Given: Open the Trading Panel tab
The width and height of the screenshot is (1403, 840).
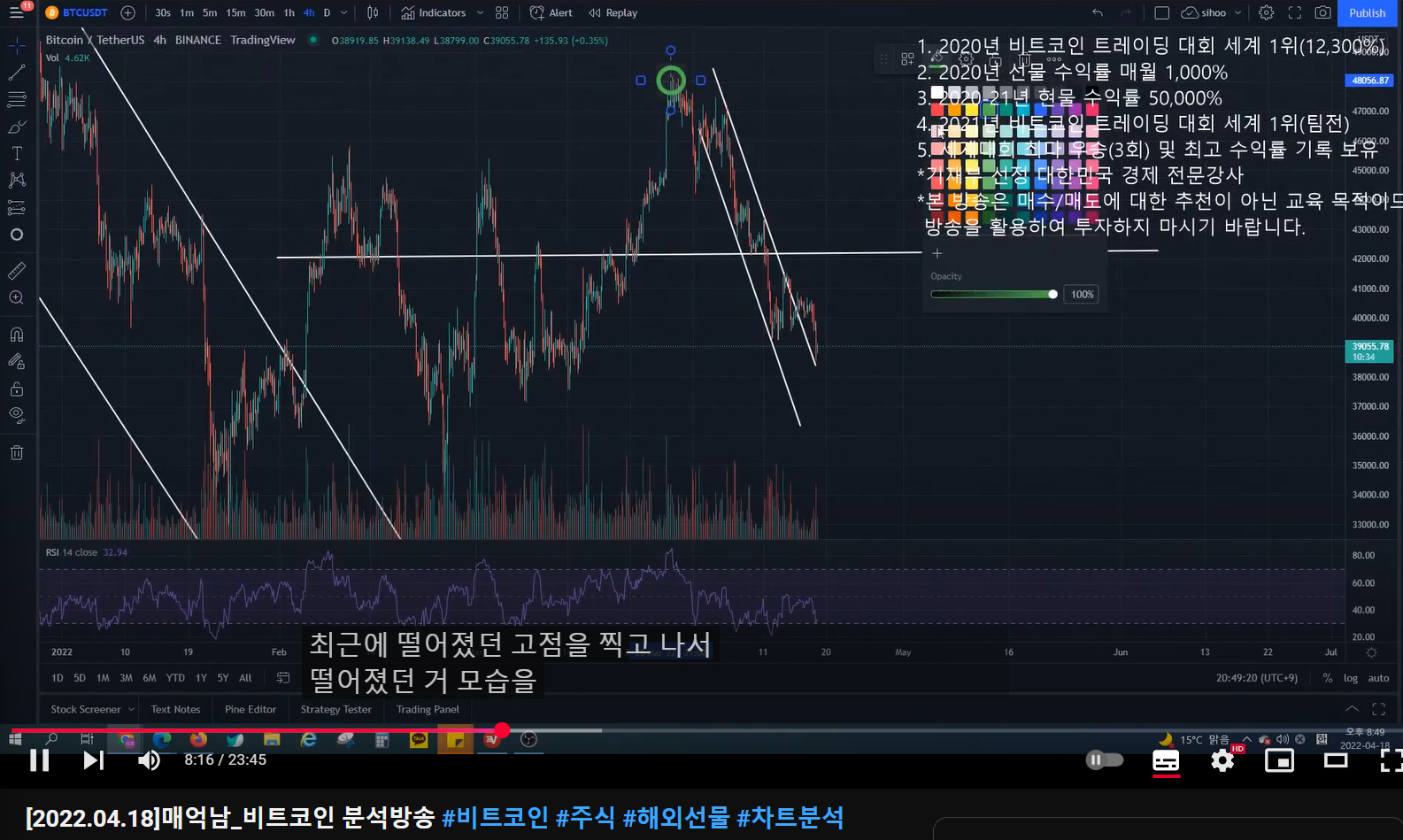Looking at the screenshot, I should tap(428, 709).
